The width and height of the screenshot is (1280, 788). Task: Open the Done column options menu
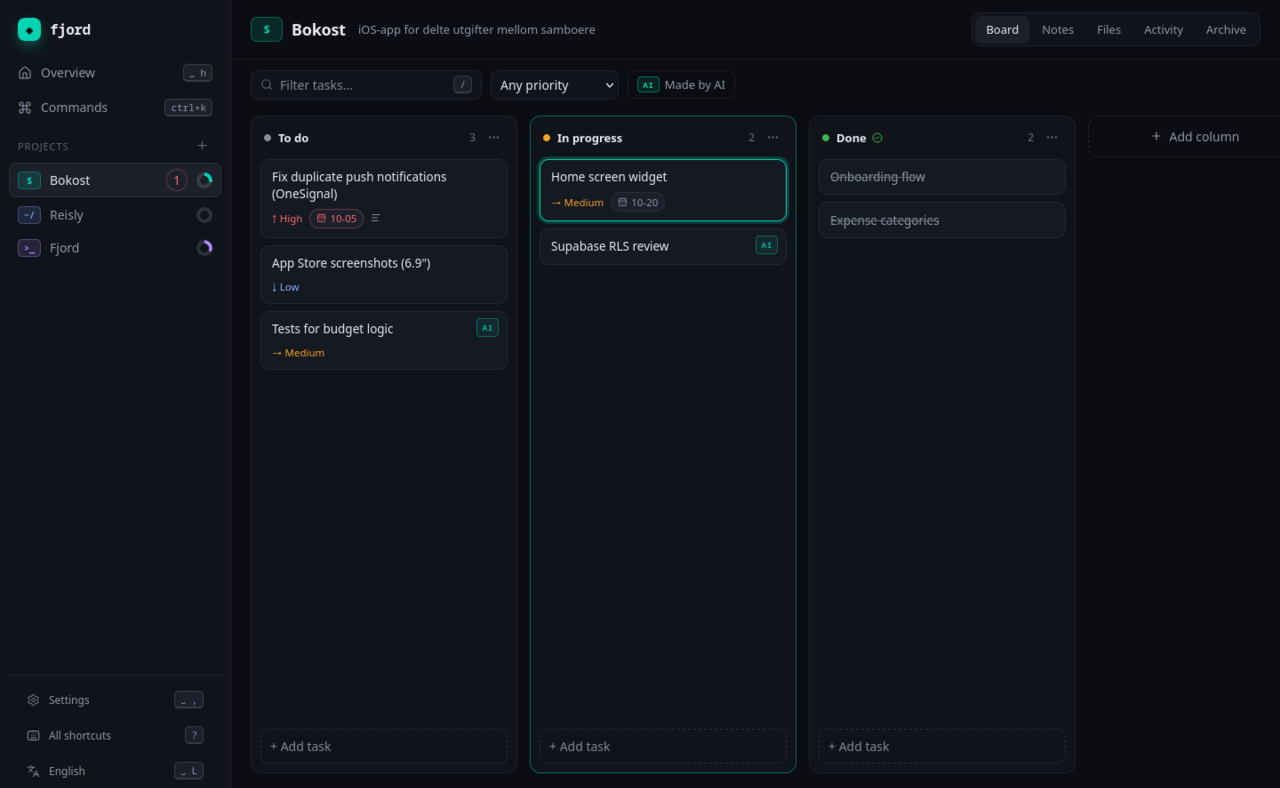click(x=1052, y=138)
